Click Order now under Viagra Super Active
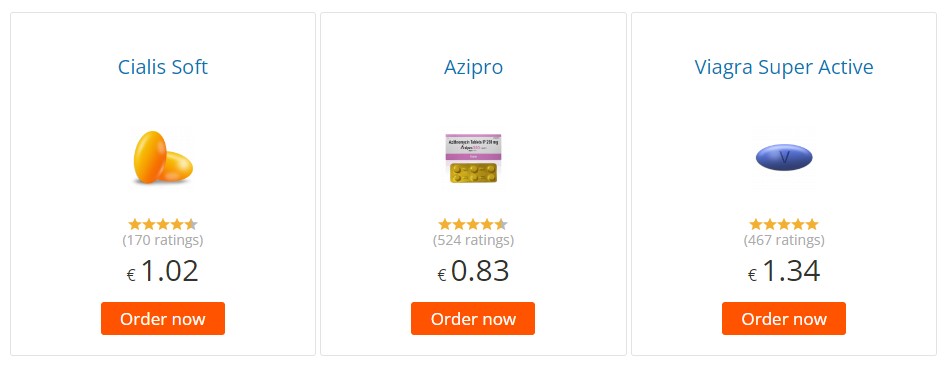Screen dimensions: 951x366 [784, 319]
